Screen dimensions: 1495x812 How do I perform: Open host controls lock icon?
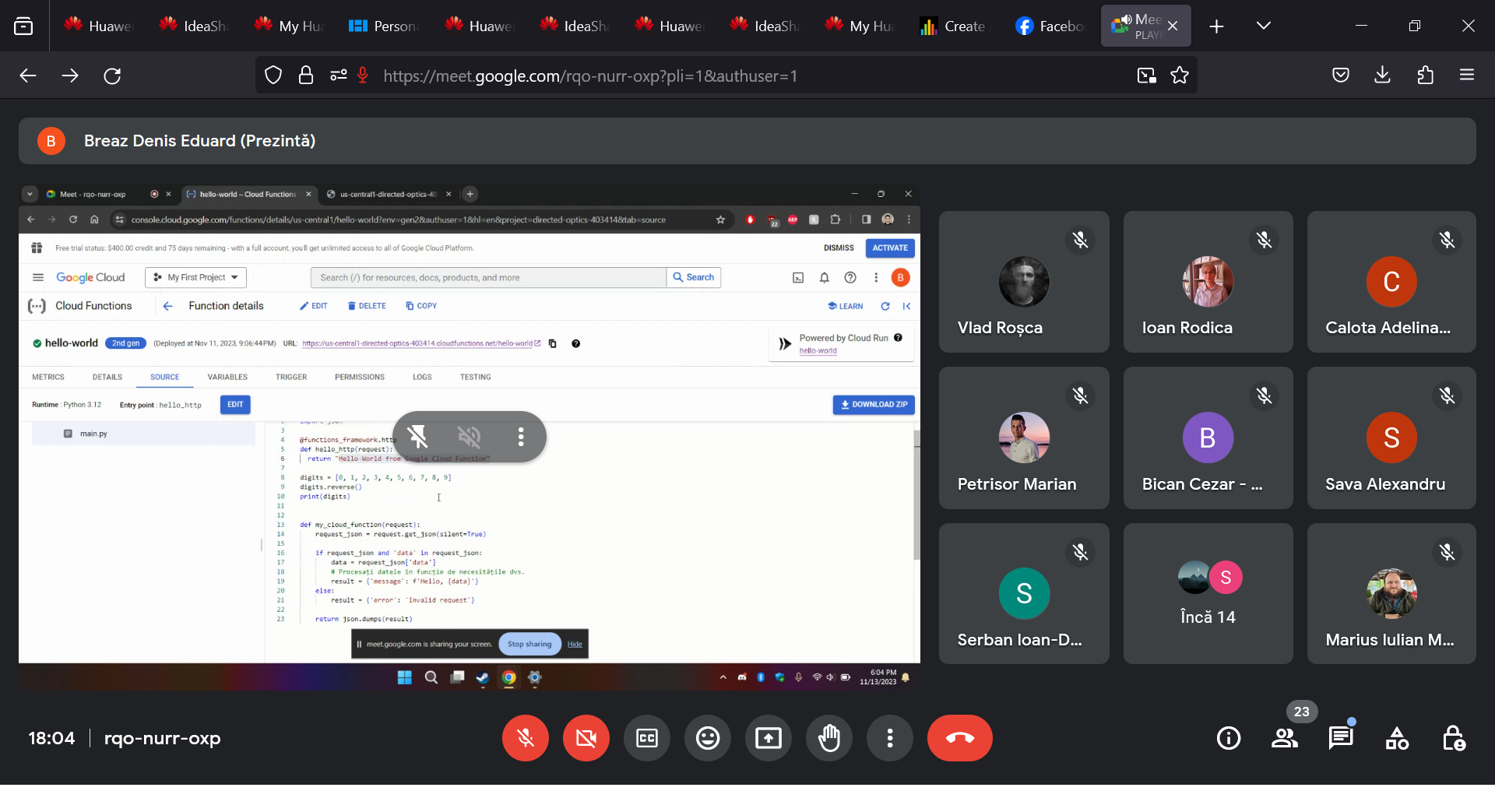tap(1453, 738)
